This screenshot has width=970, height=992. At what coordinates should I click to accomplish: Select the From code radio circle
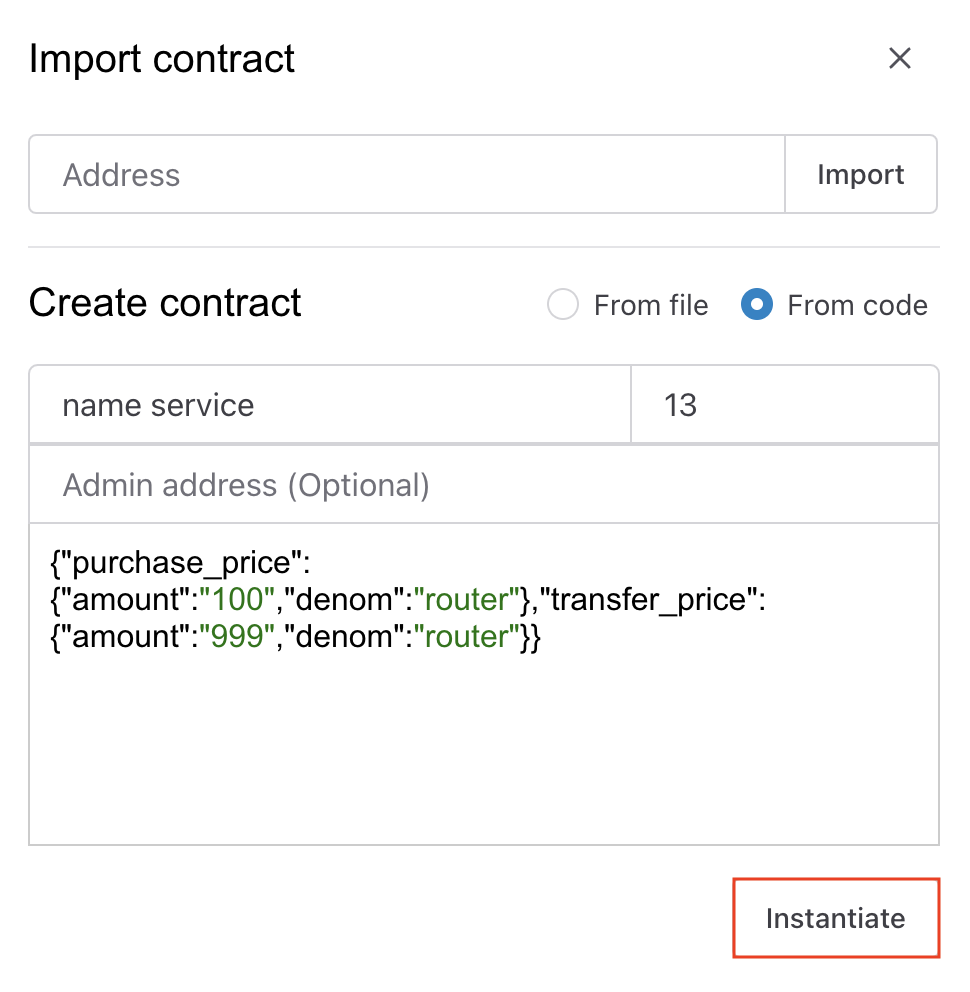click(x=757, y=305)
